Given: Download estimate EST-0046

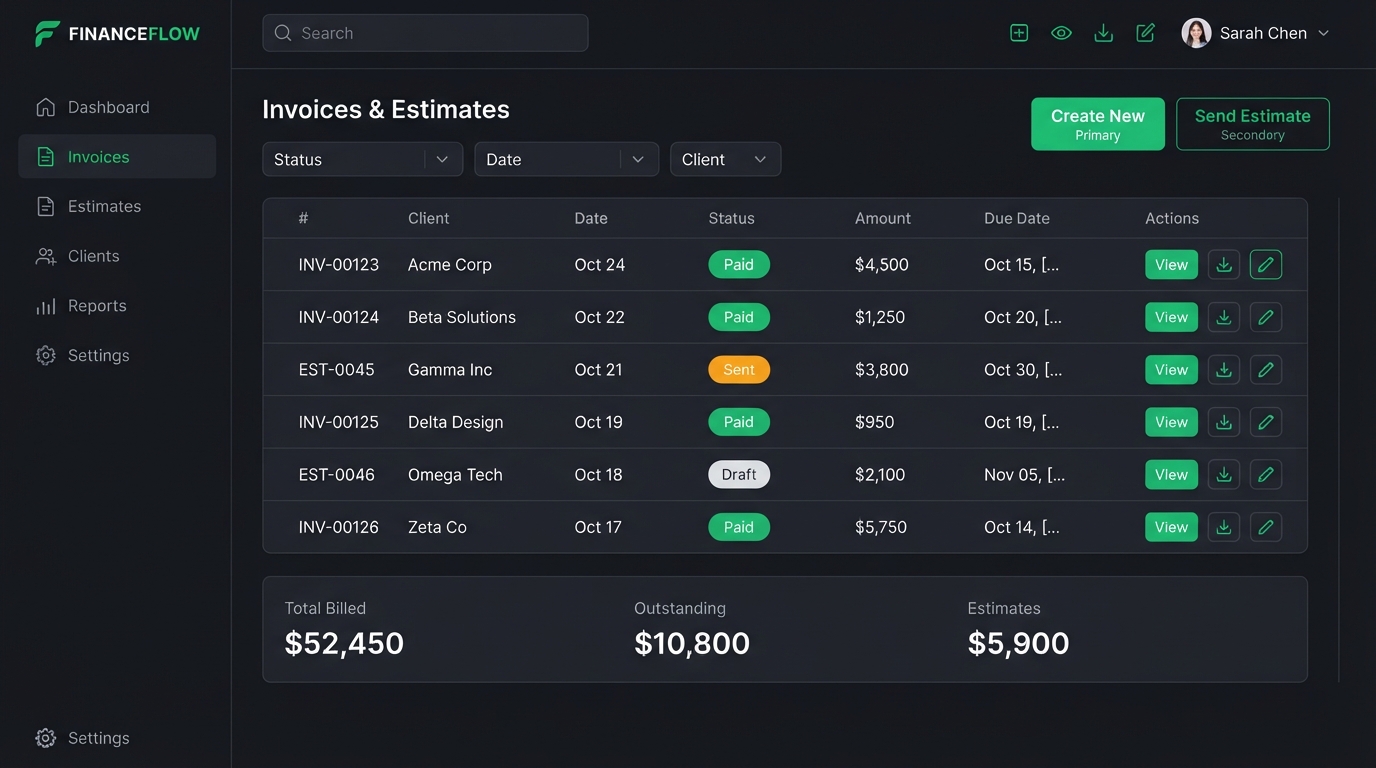Looking at the screenshot, I should 1223,475.
